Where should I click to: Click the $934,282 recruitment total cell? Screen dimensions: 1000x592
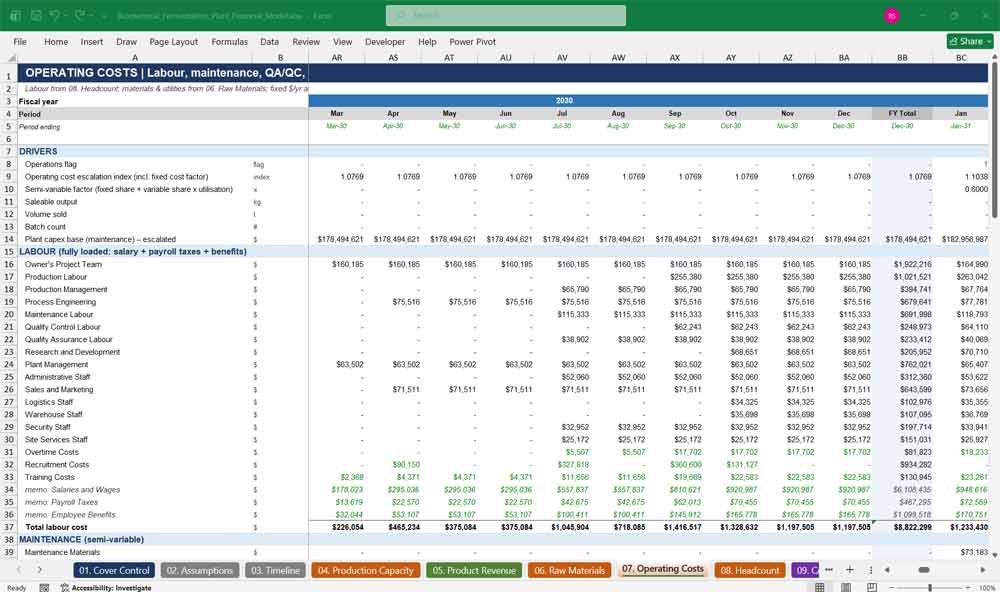[902, 464]
